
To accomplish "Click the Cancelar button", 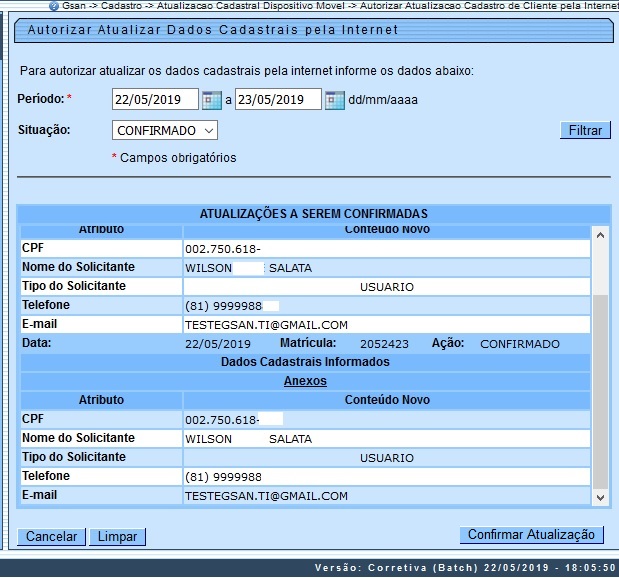I will coord(51,536).
